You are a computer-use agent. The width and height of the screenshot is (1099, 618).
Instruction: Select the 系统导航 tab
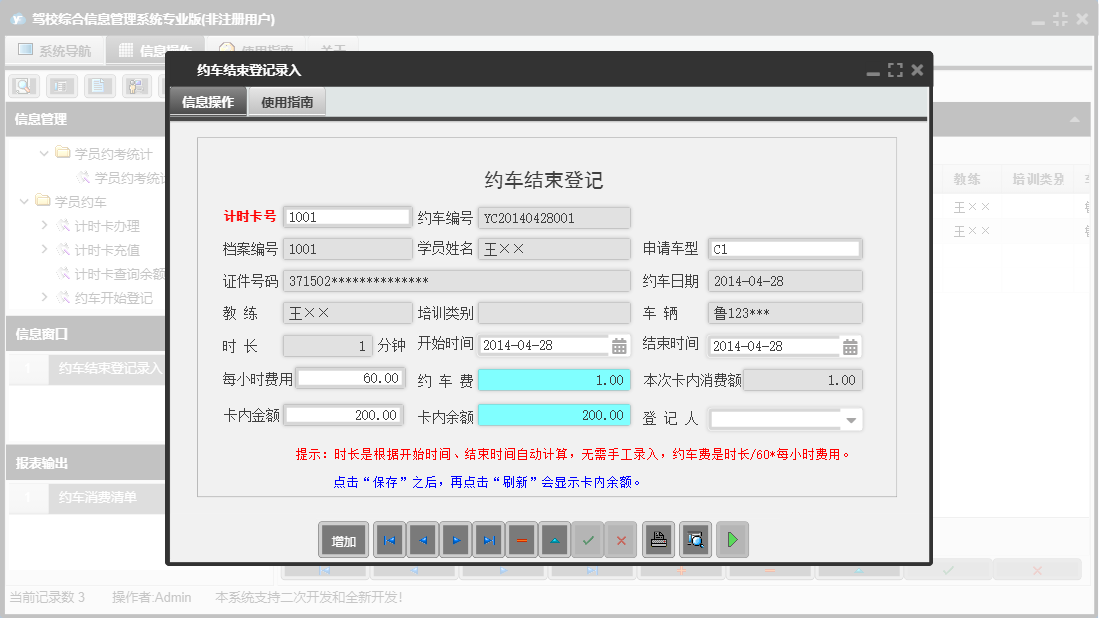tap(55, 49)
